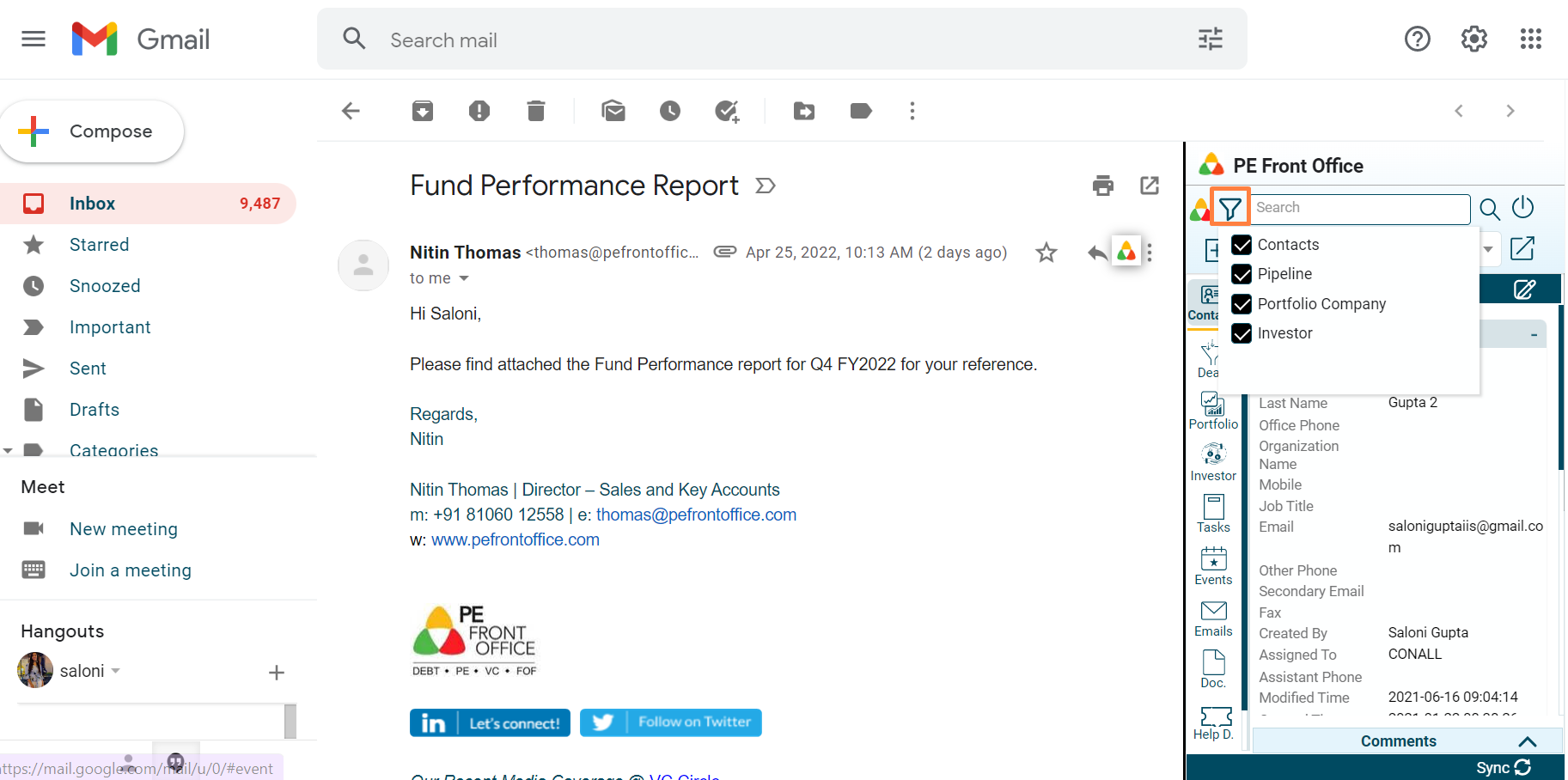Click the PE Front Office power icon
The image size is (1568, 780).
click(1522, 208)
